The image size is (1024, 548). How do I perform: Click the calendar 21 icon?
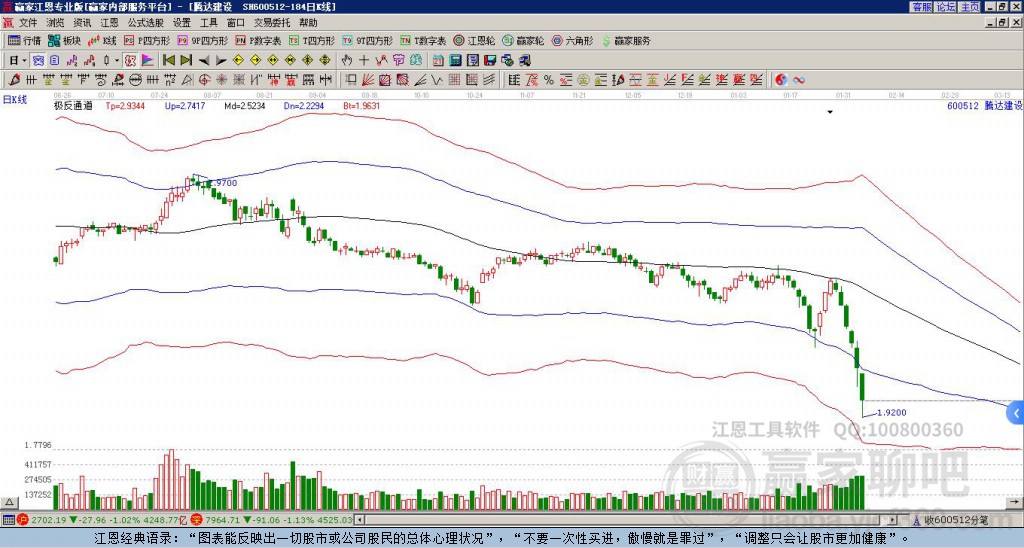(x=438, y=61)
